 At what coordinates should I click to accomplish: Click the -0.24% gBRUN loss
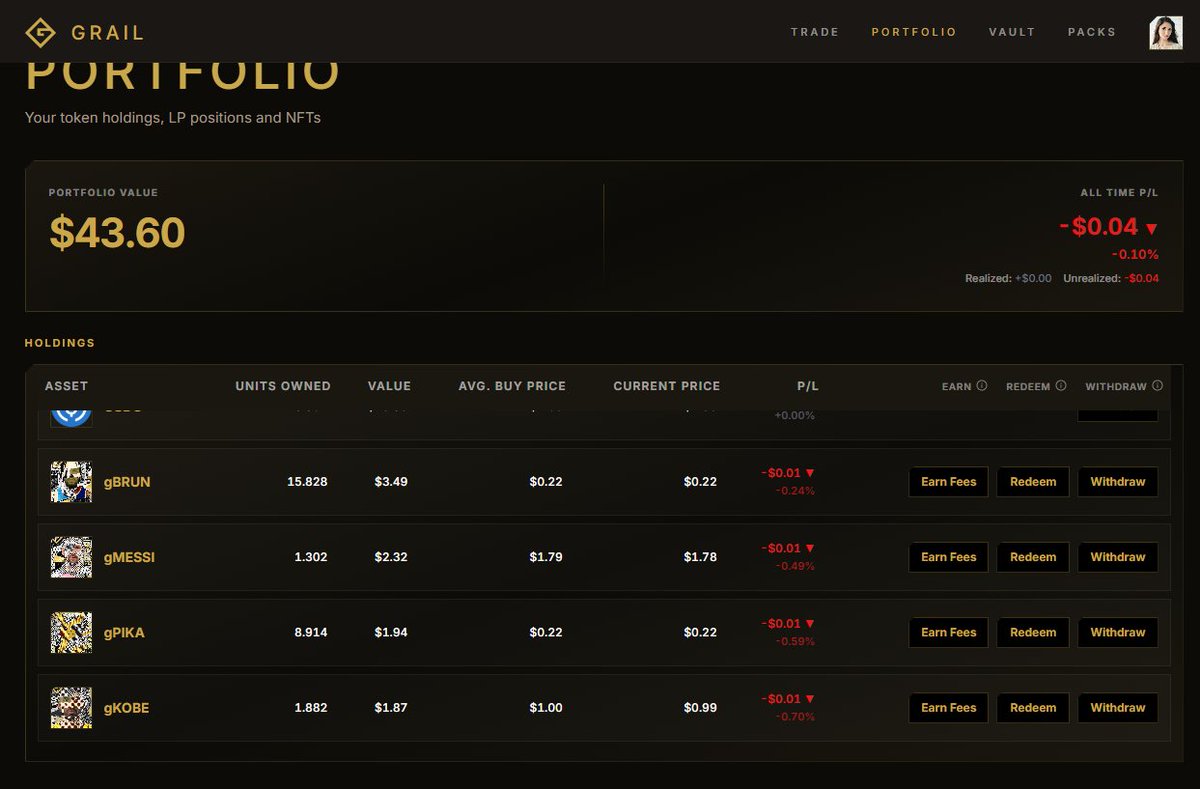[x=795, y=491]
